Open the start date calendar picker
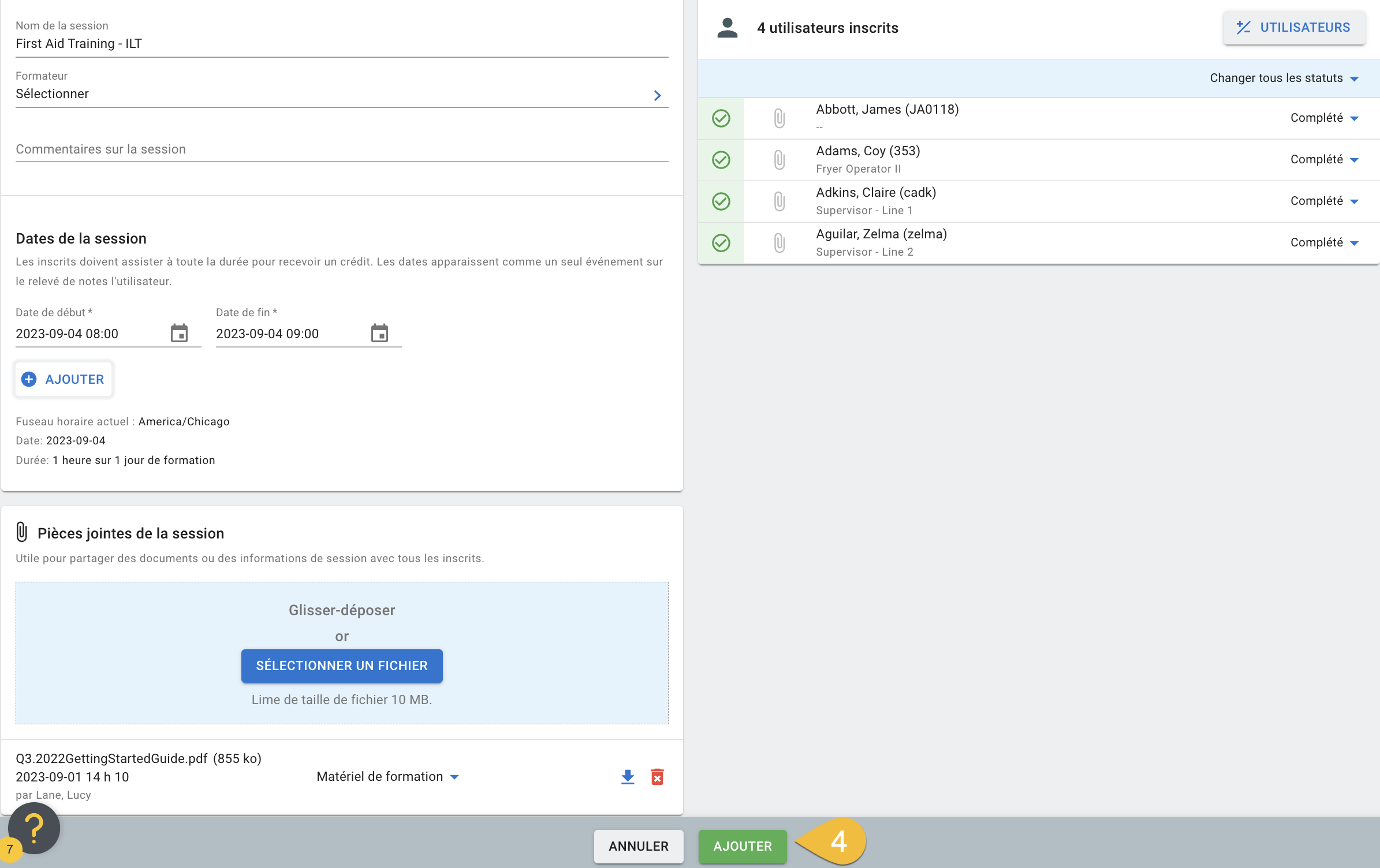 pos(179,334)
